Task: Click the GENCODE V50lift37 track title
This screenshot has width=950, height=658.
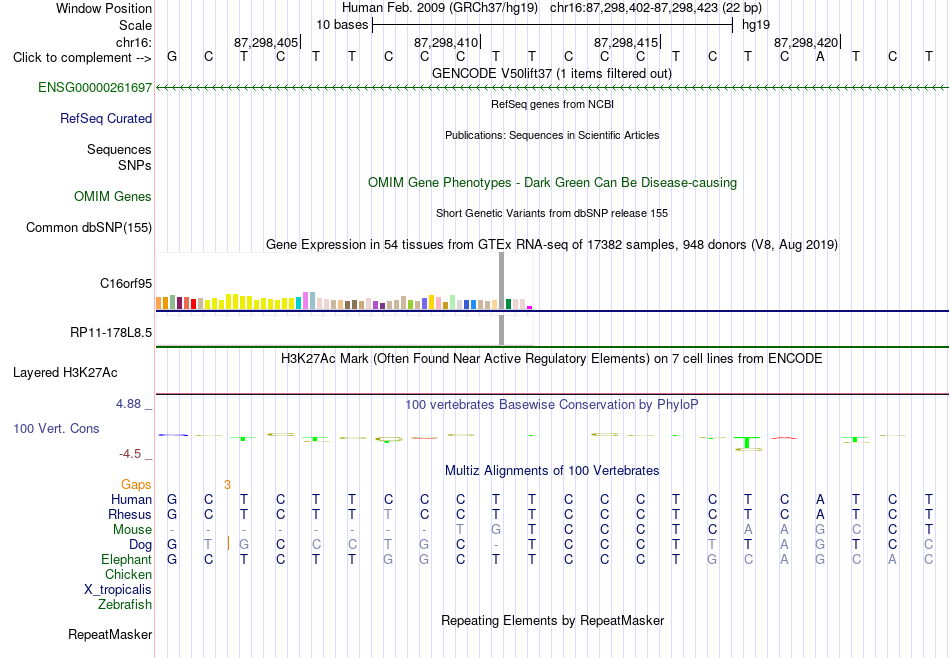Action: 552,73
